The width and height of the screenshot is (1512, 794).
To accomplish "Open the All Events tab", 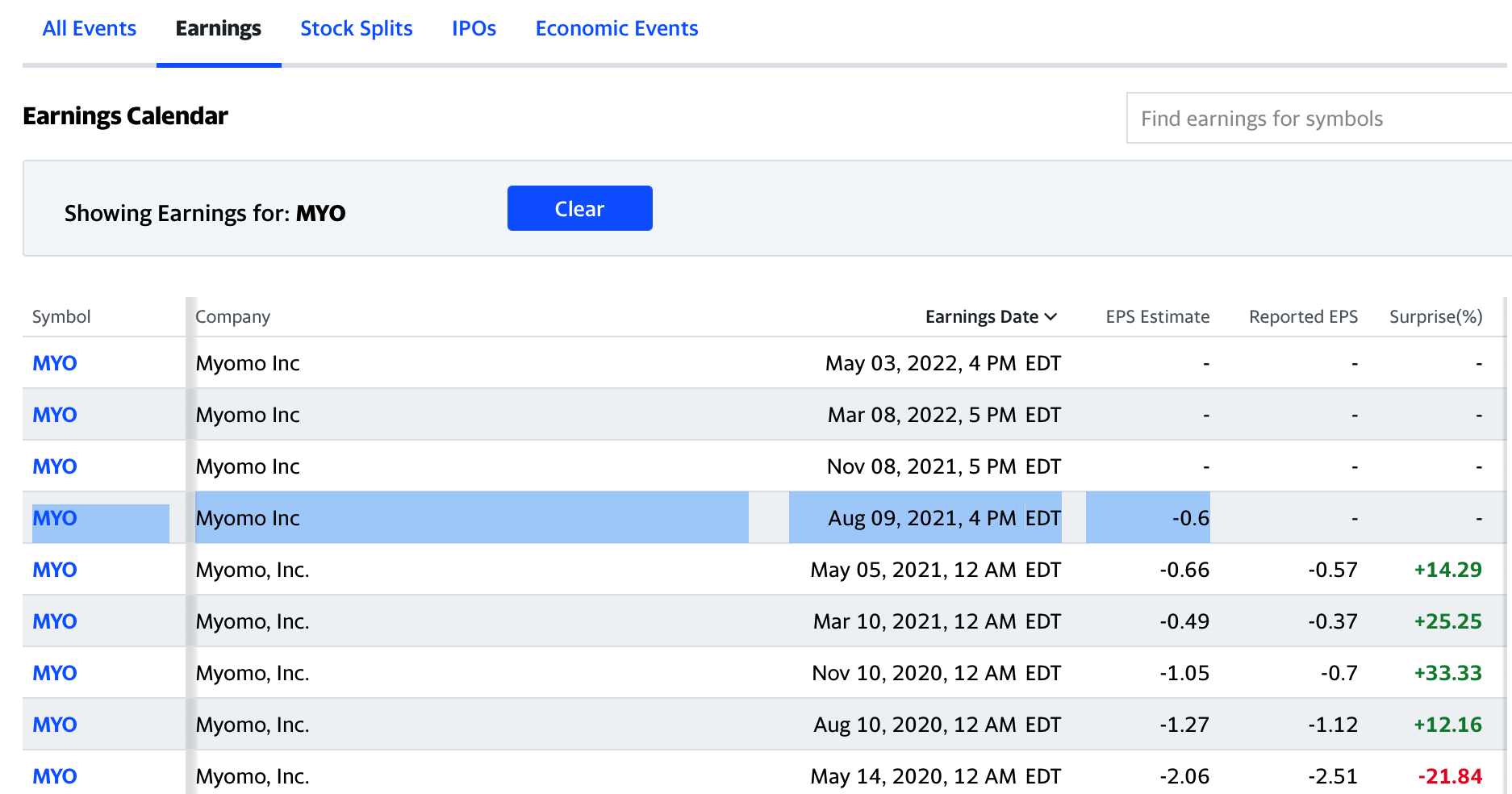I will [x=90, y=28].
